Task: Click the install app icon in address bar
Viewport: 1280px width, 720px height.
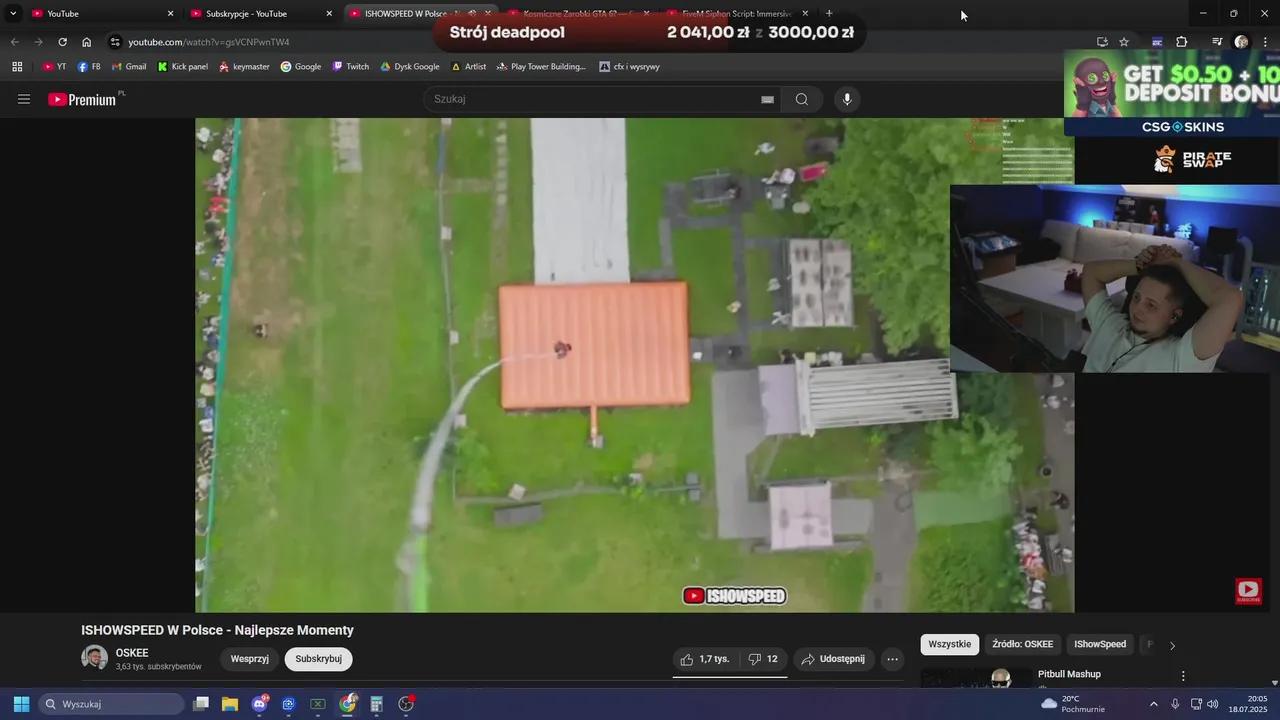Action: (x=1102, y=42)
